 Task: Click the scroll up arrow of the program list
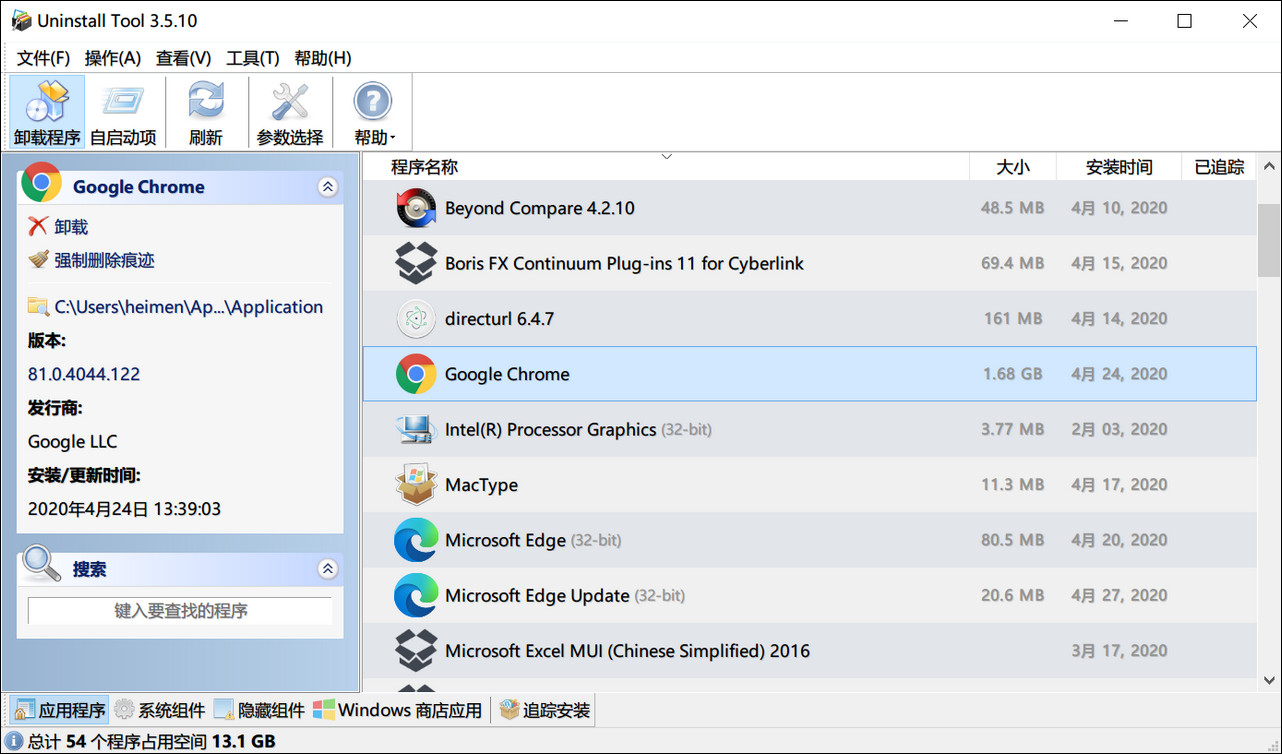pos(1269,167)
